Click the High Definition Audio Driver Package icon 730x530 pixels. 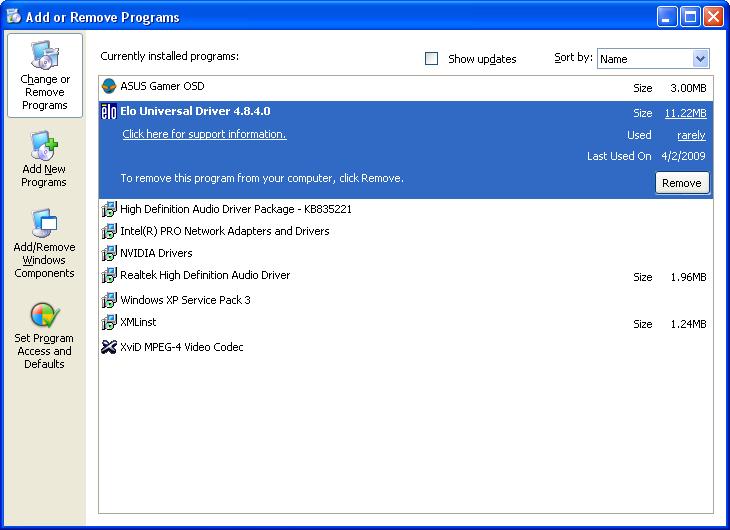click(109, 209)
